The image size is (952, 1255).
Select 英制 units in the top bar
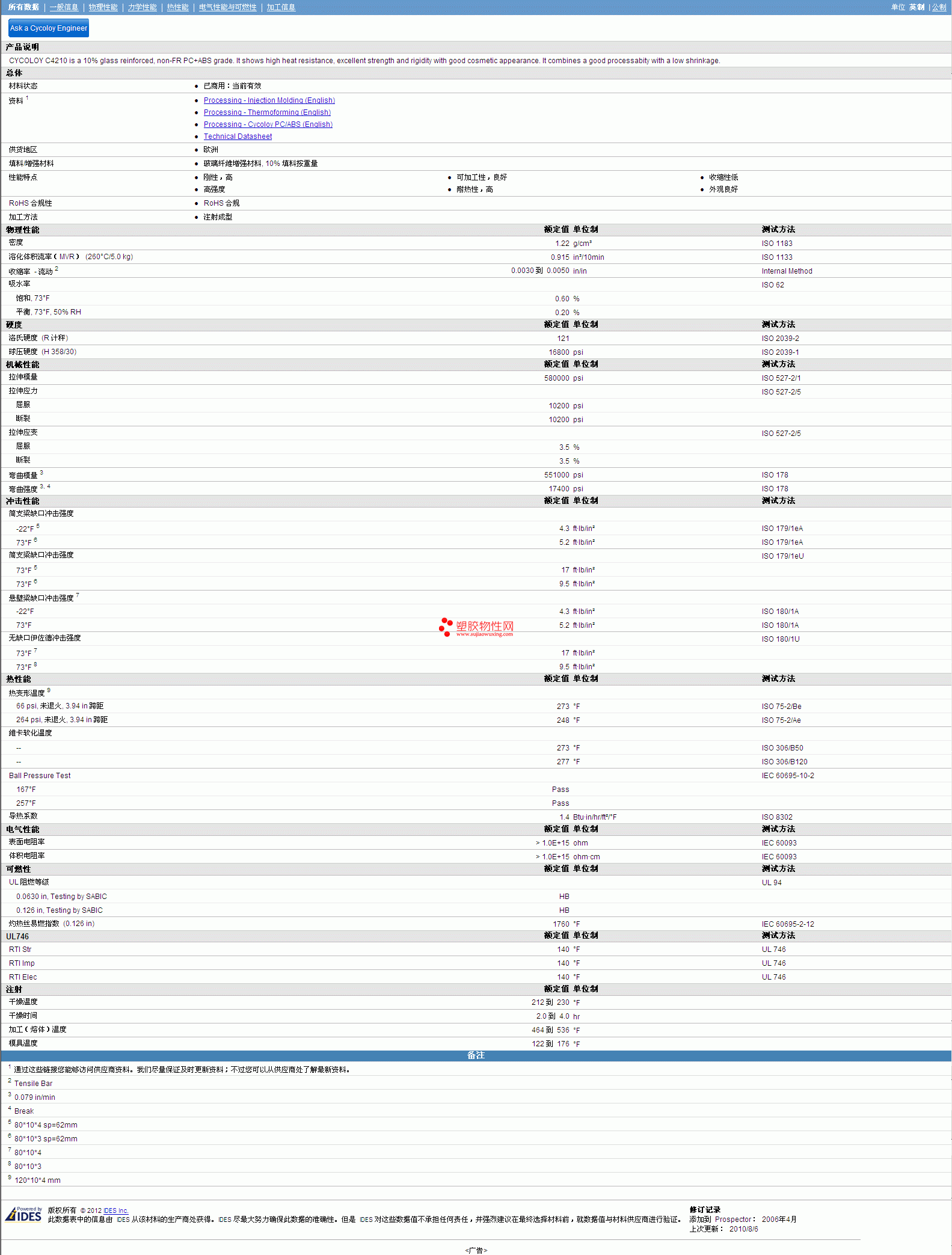coord(917,7)
